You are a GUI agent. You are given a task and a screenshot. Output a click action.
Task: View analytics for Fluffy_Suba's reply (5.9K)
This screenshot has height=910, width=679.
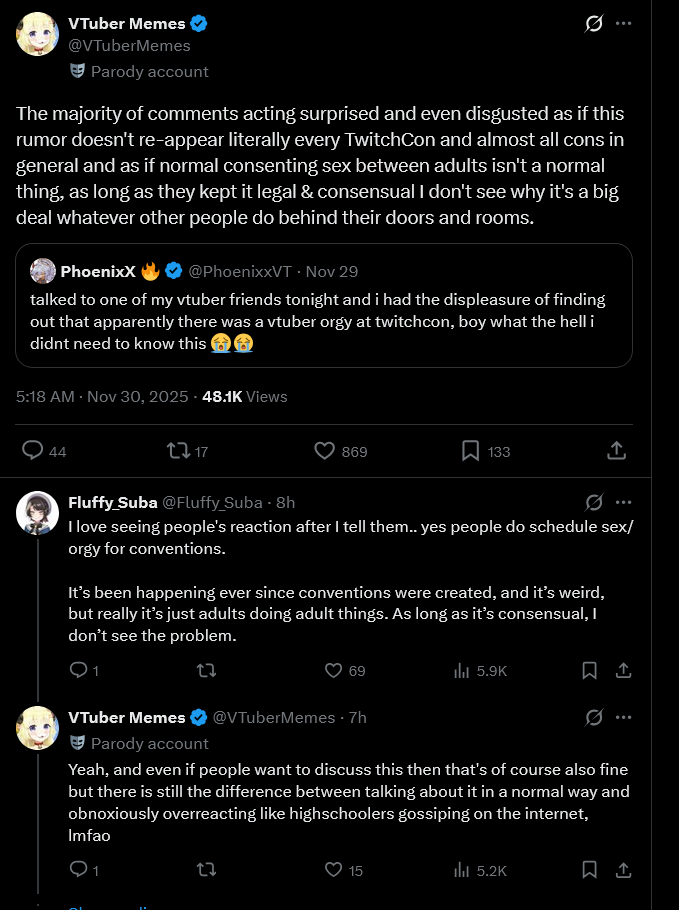point(462,670)
